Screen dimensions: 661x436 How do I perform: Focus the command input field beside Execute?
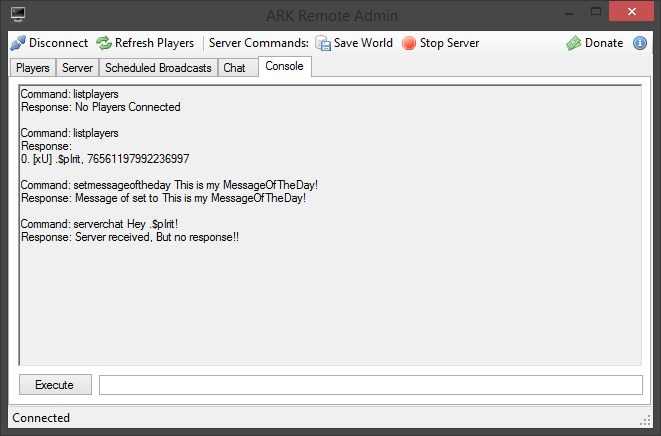[371, 385]
